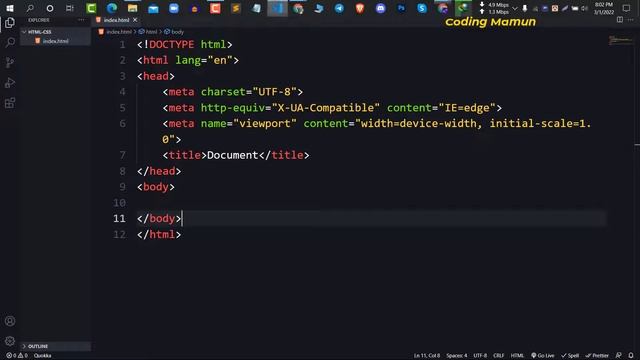The image size is (640, 360).
Task: Open the Windows Start menu
Action: pyautogui.click(x=10, y=8)
